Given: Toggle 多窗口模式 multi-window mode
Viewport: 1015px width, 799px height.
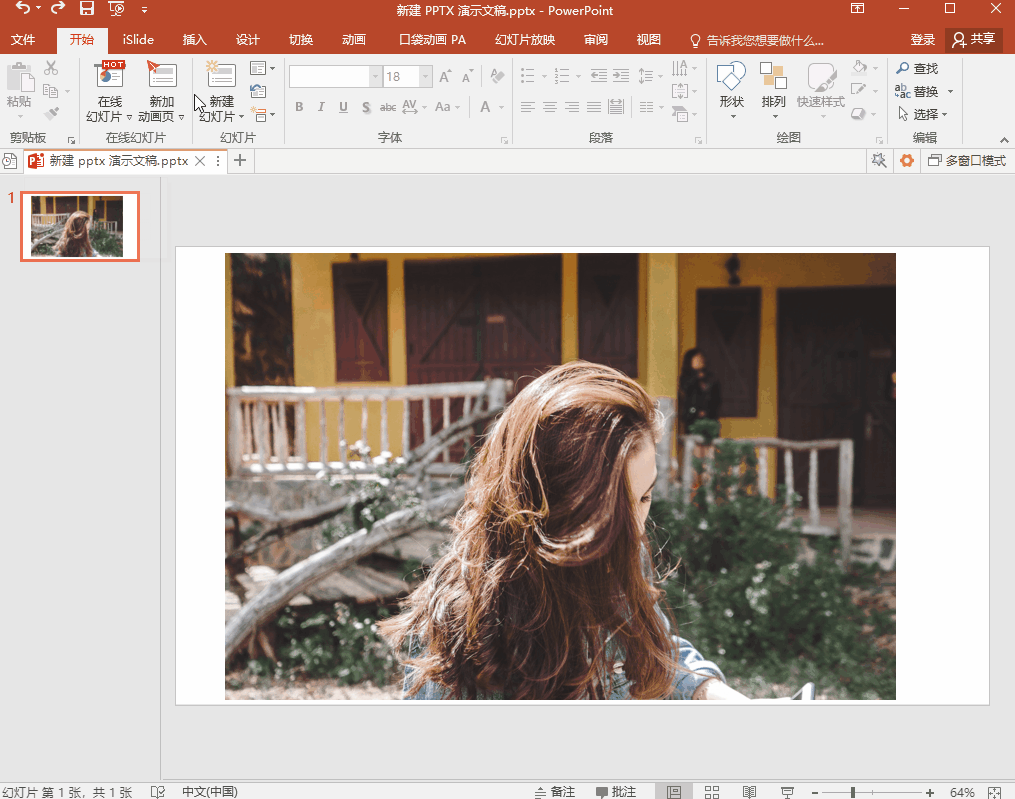Looking at the screenshot, I should 966,161.
